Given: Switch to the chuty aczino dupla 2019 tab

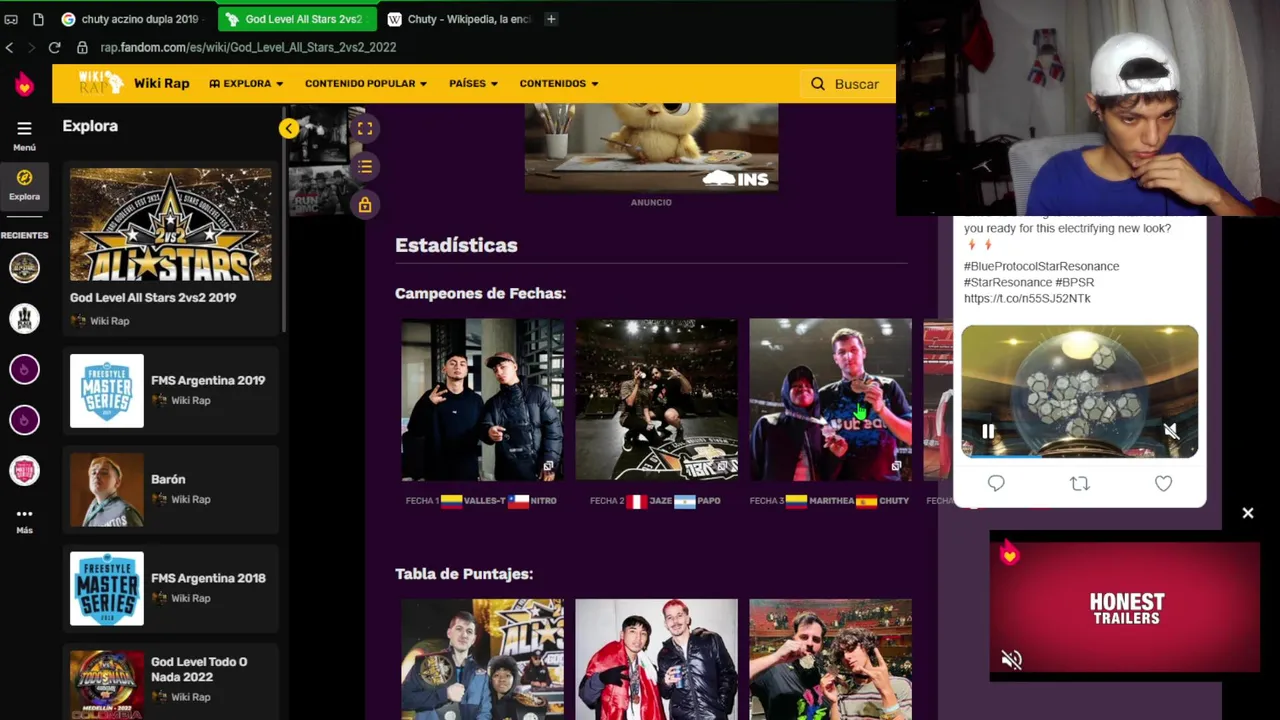Looking at the screenshot, I should (x=130, y=19).
